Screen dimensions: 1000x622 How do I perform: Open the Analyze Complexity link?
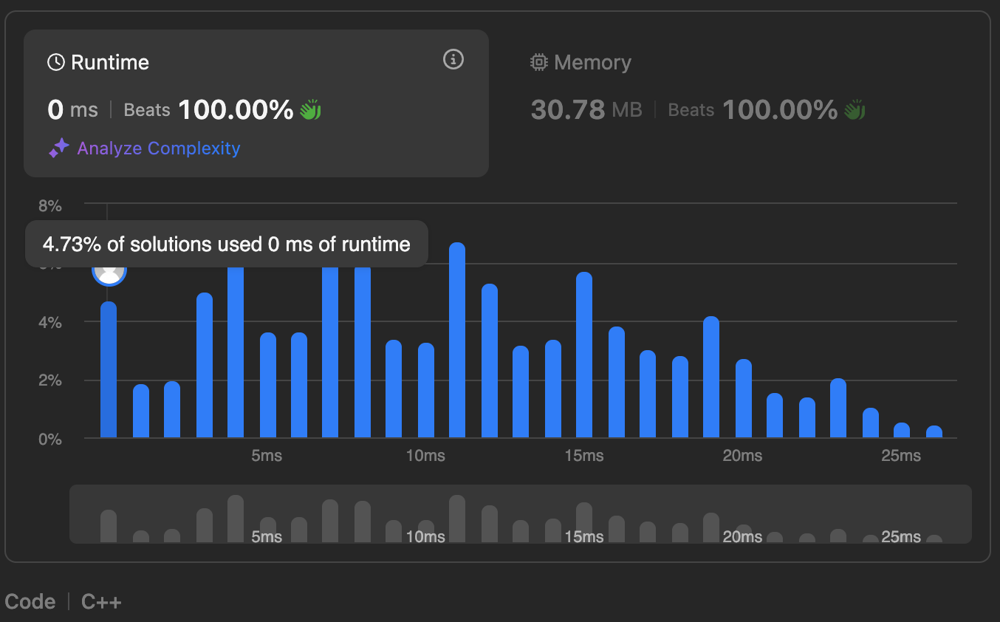[158, 148]
